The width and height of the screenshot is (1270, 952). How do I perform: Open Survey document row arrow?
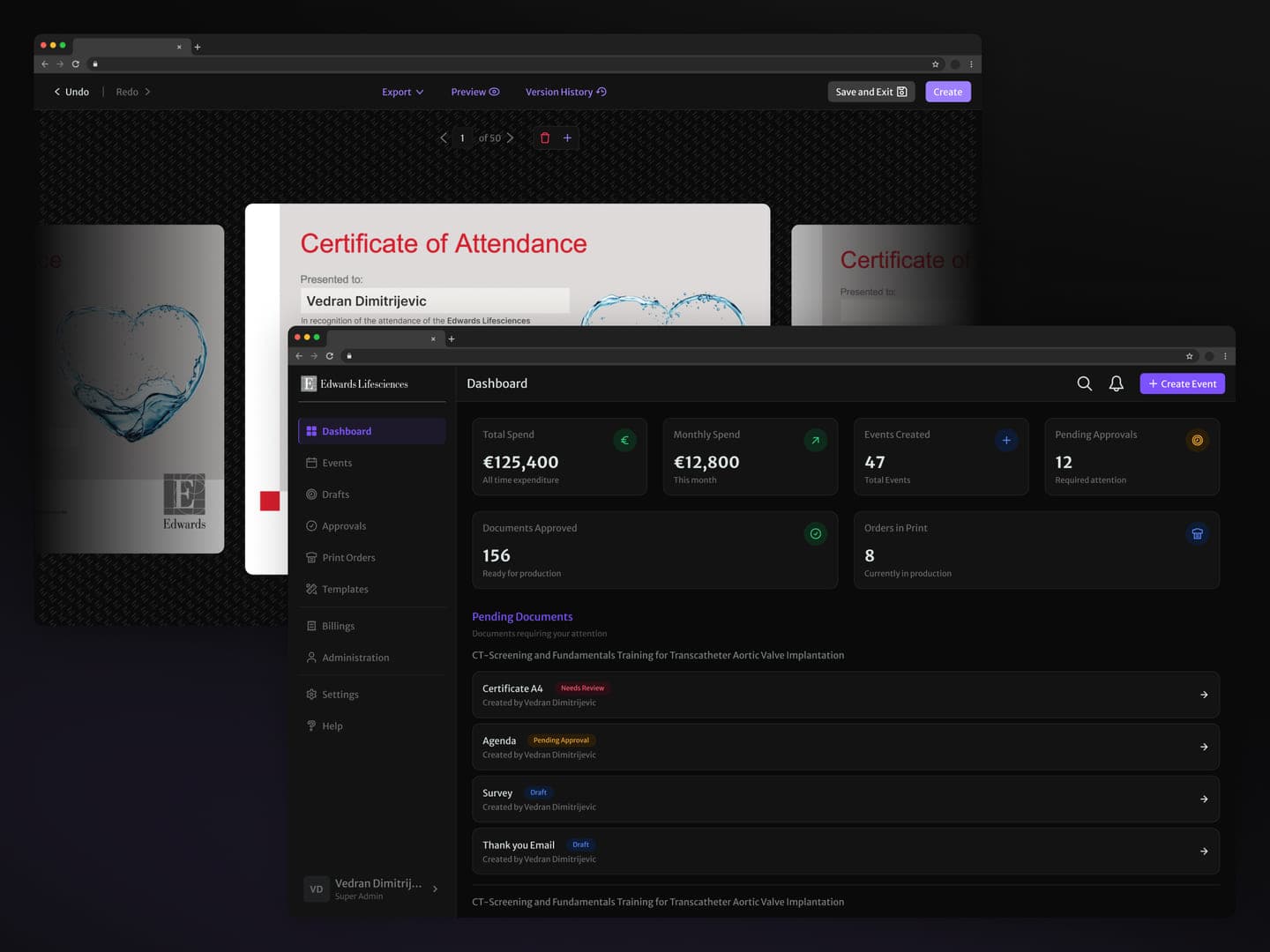(1204, 800)
